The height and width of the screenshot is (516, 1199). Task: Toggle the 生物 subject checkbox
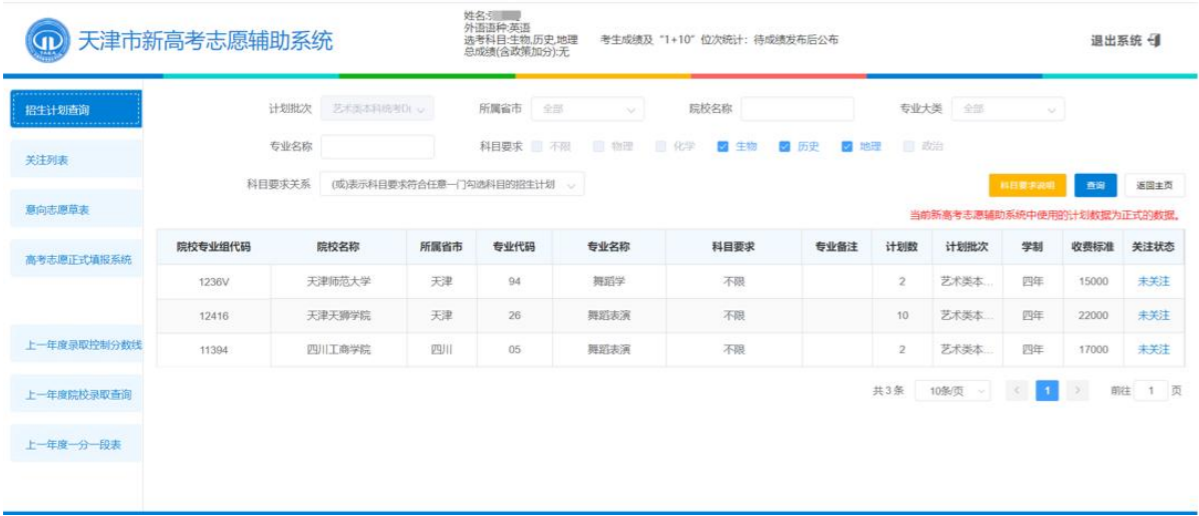pos(722,146)
